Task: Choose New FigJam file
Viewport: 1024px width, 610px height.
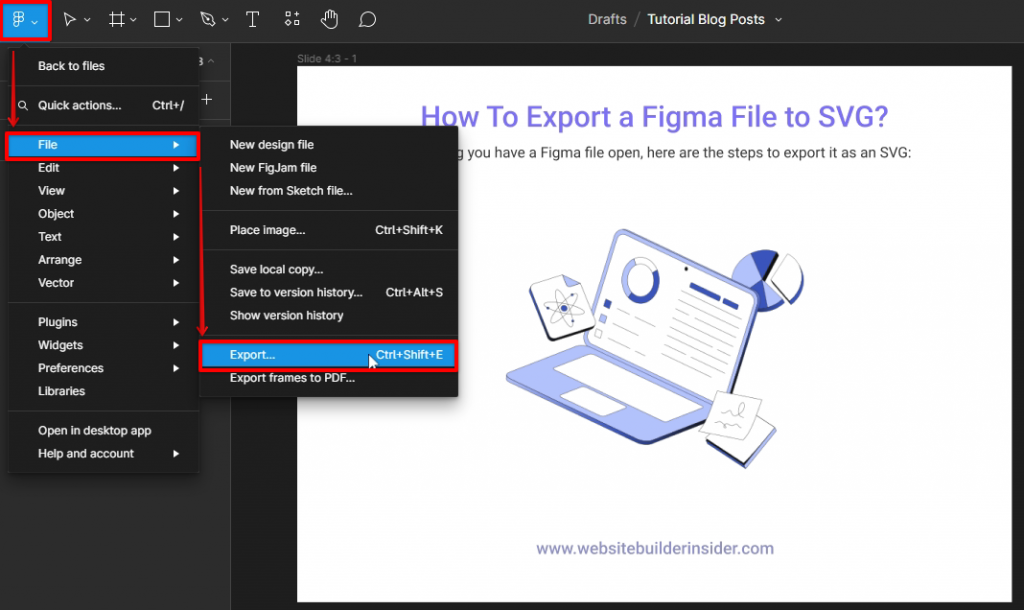Action: 329,168
